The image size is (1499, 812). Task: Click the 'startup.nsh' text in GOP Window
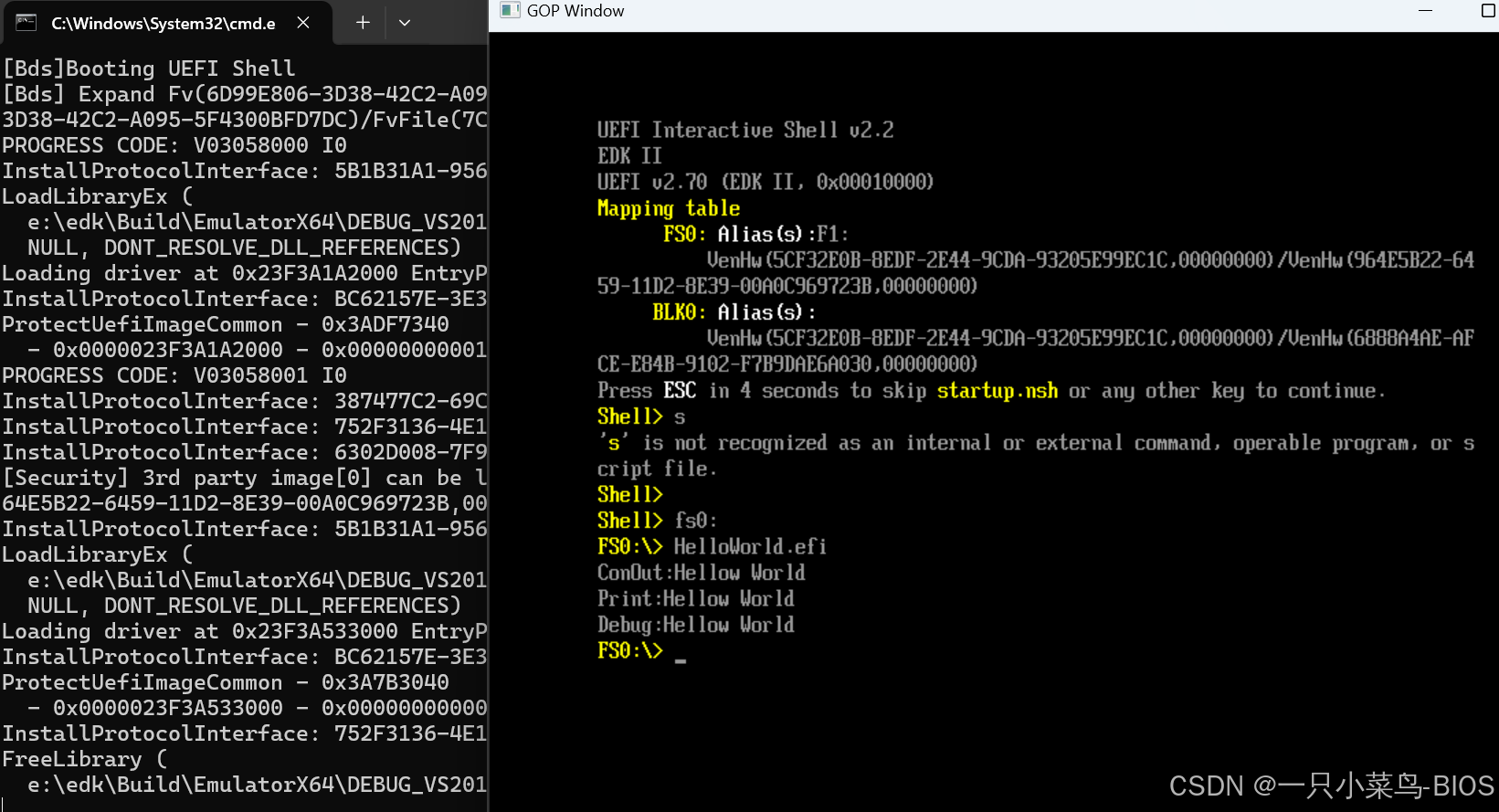pos(998,391)
